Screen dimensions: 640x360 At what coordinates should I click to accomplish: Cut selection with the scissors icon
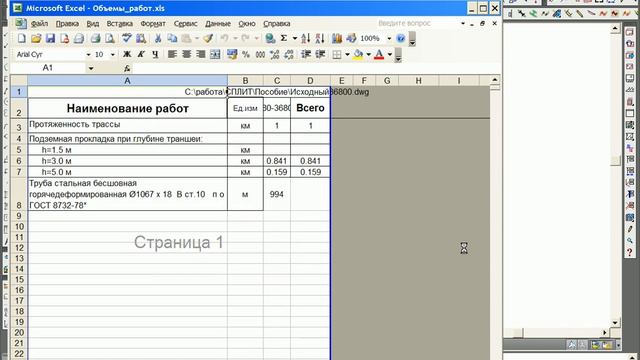(x=158, y=38)
